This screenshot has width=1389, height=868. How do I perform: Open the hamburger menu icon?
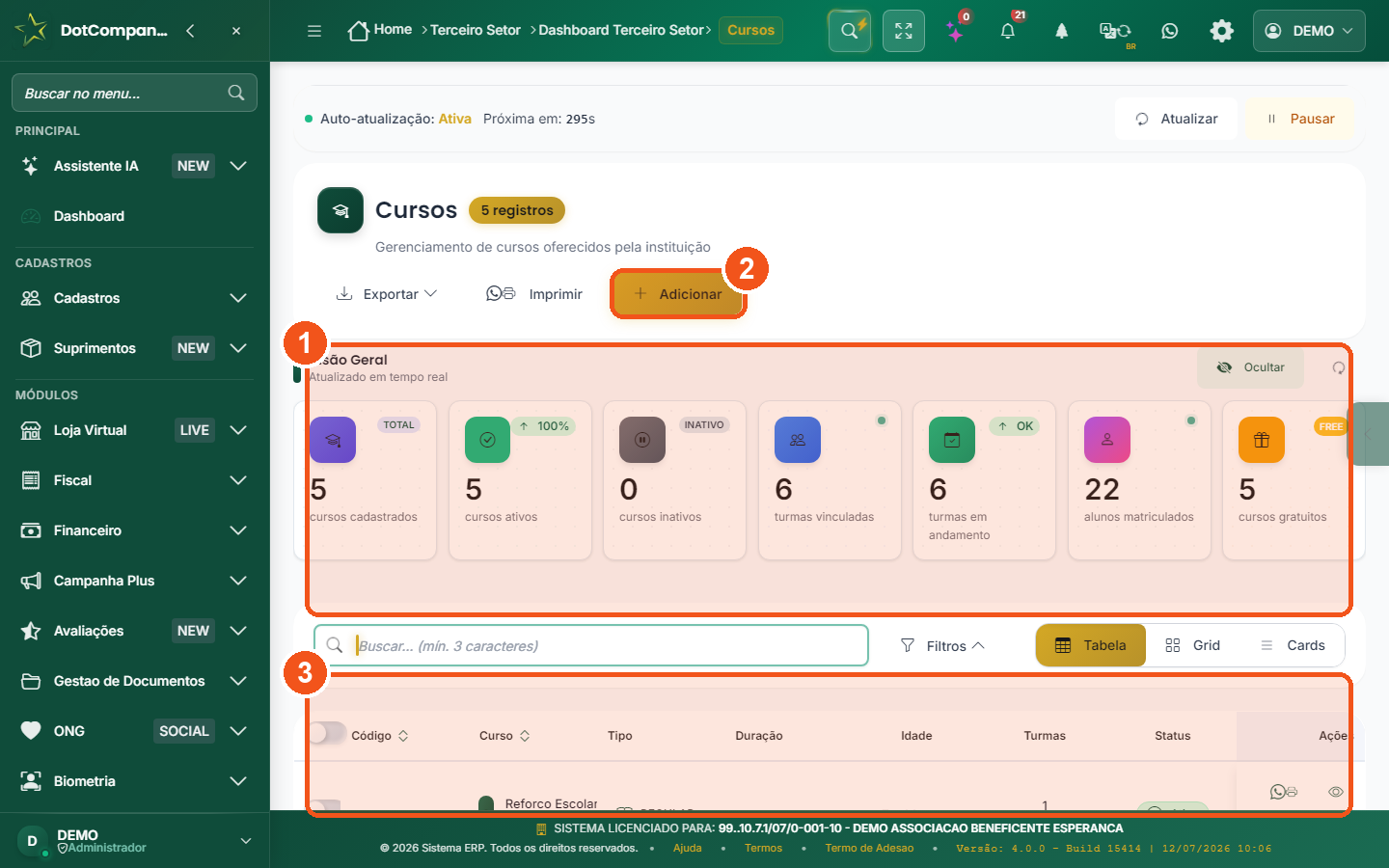pyautogui.click(x=314, y=31)
